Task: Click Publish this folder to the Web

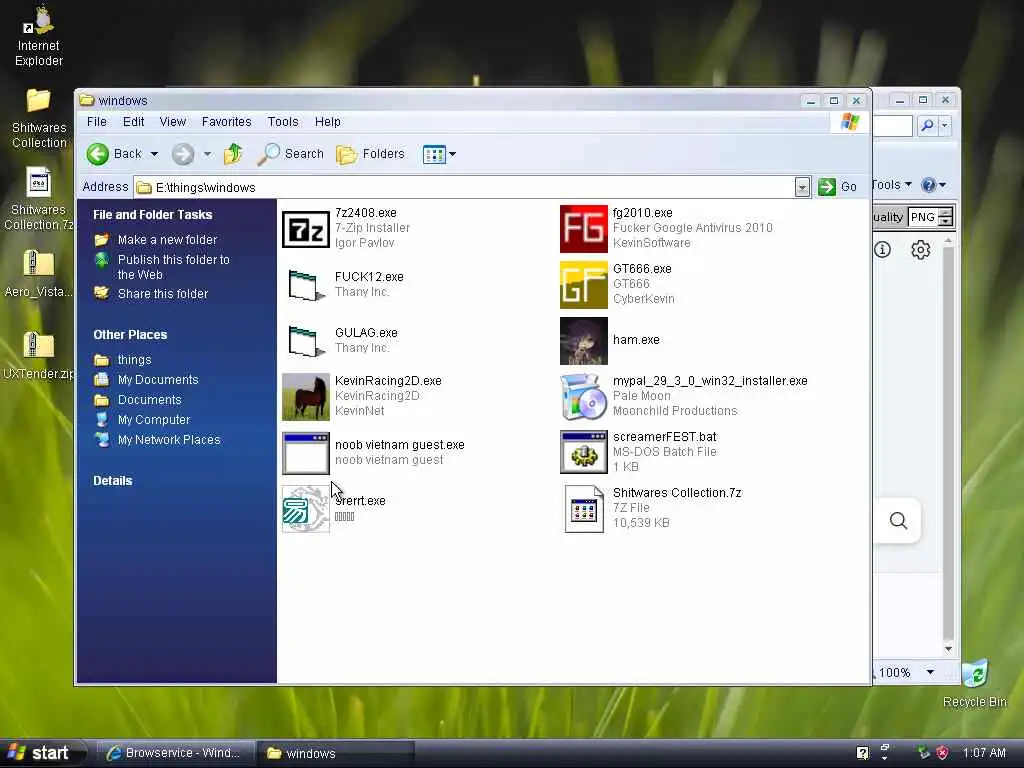Action: tap(174, 266)
